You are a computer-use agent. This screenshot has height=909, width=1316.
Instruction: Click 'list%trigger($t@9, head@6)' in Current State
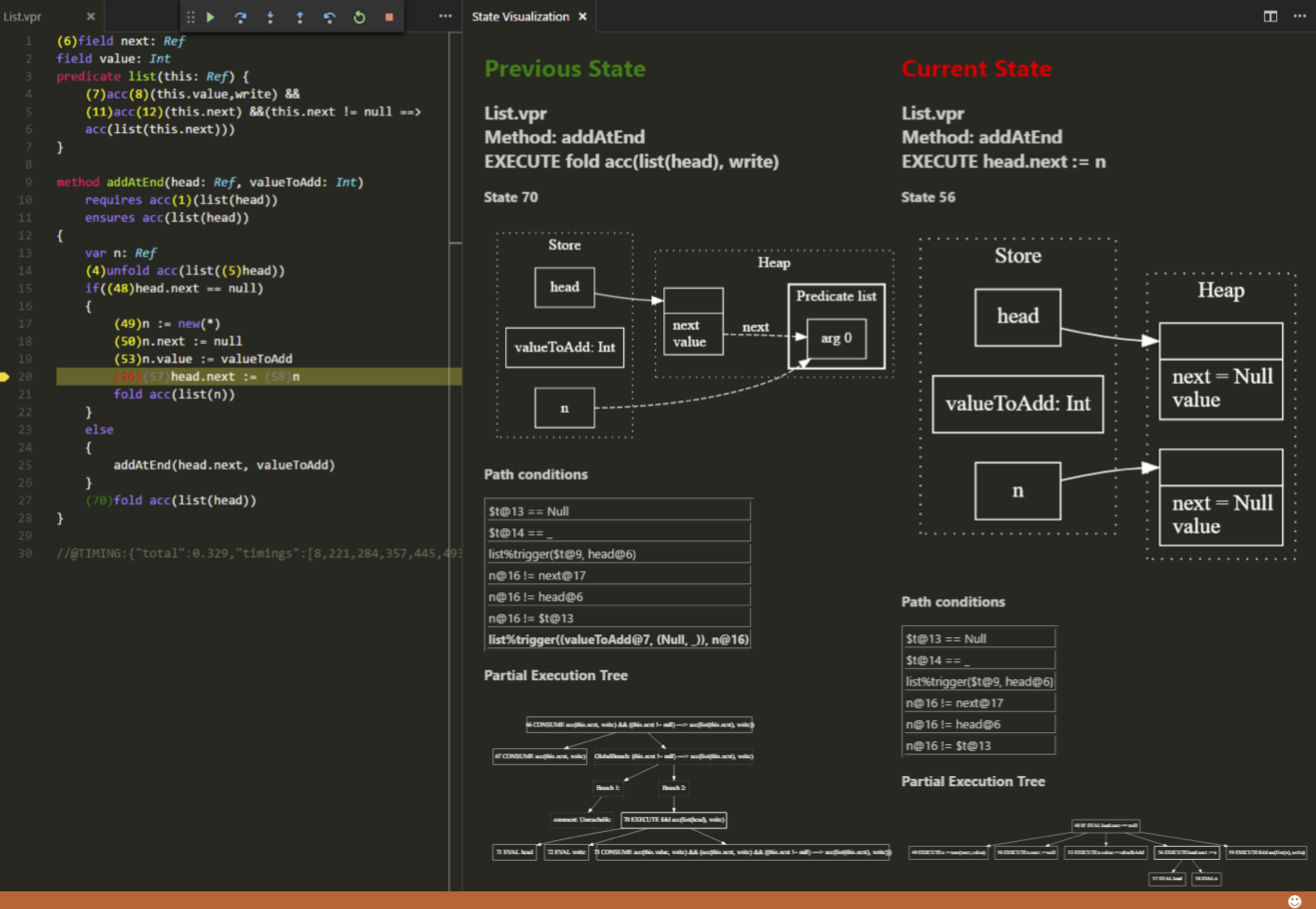pyautogui.click(x=979, y=681)
